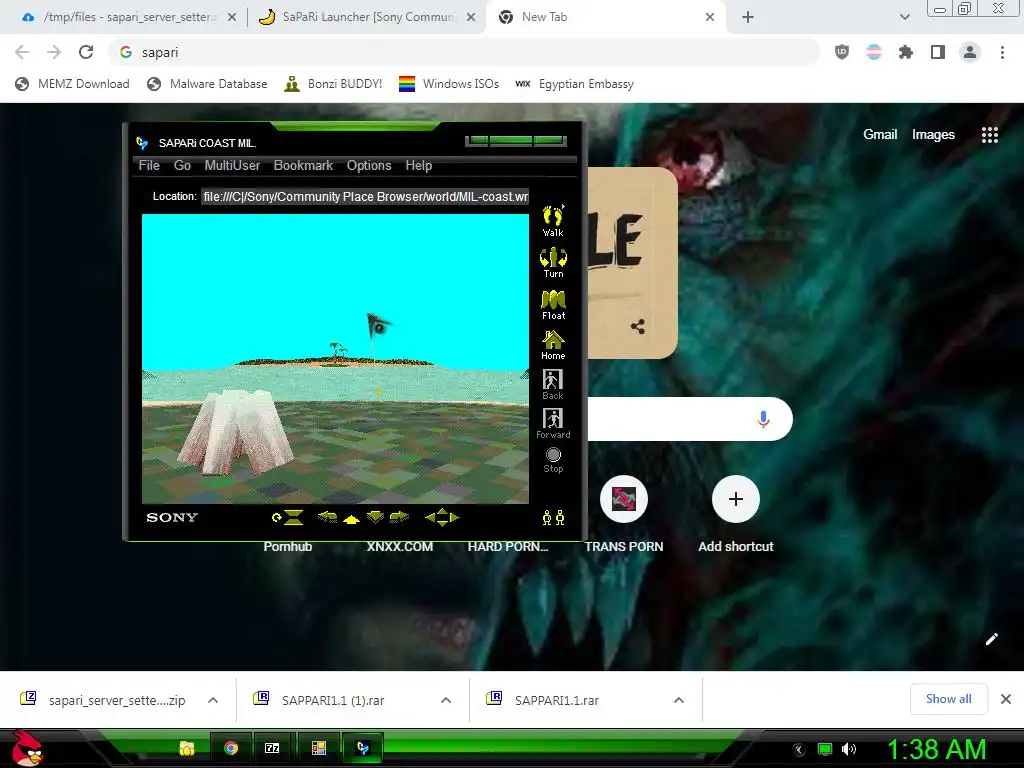The width and height of the screenshot is (1024, 768).
Task: Toggle the Chrome side panel icon
Action: (938, 52)
